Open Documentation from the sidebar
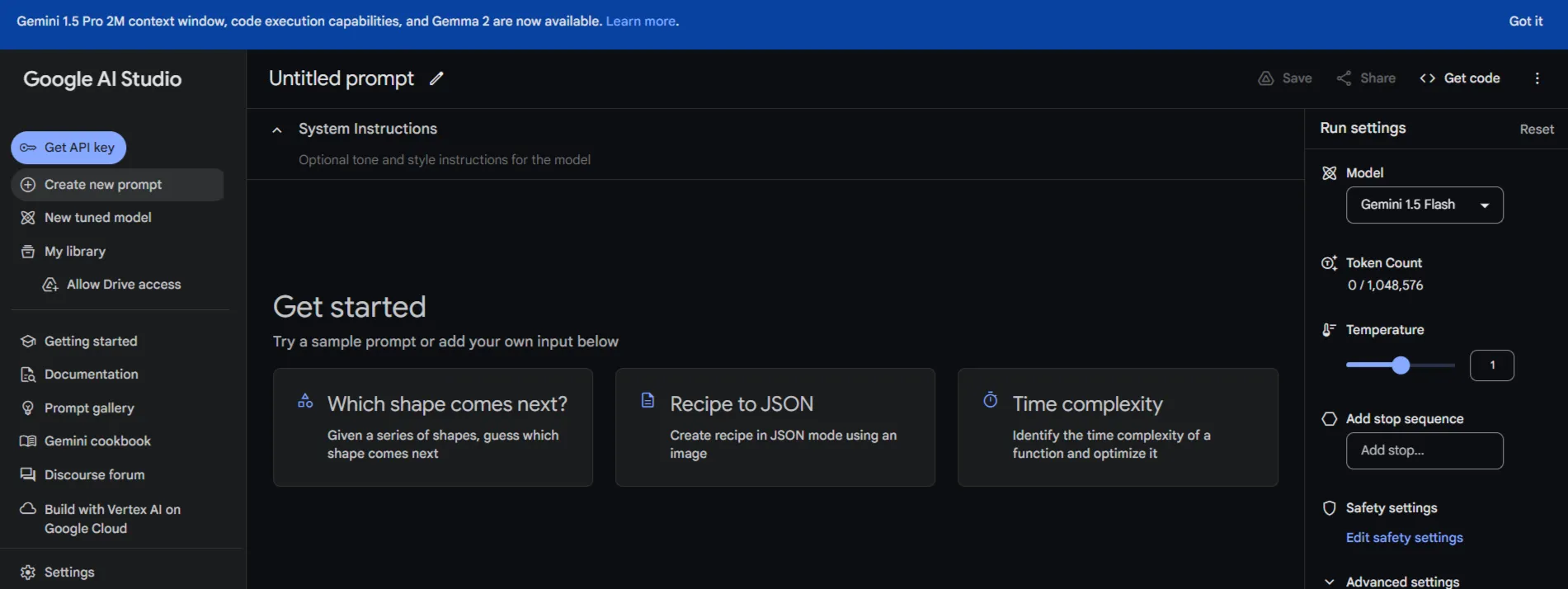This screenshot has width=1568, height=589. [x=91, y=375]
